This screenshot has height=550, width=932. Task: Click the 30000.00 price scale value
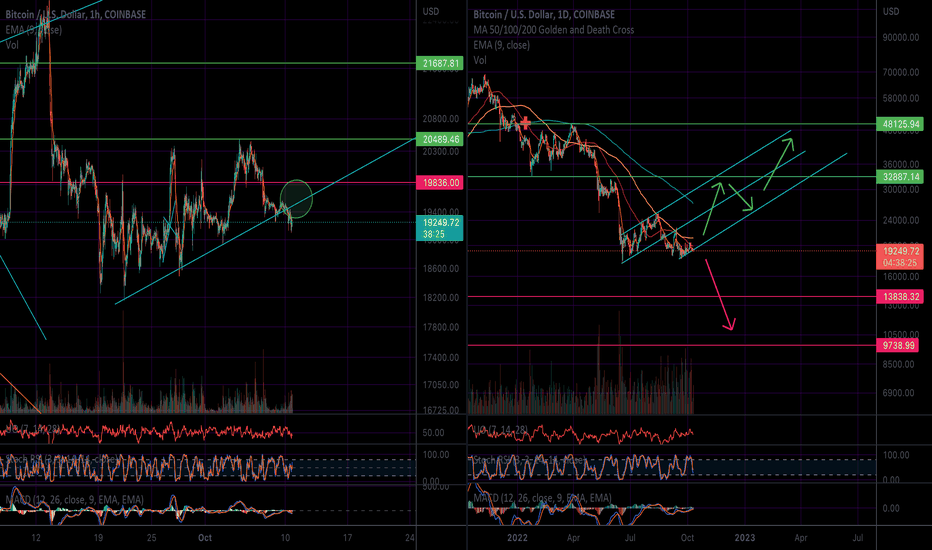pyautogui.click(x=901, y=190)
